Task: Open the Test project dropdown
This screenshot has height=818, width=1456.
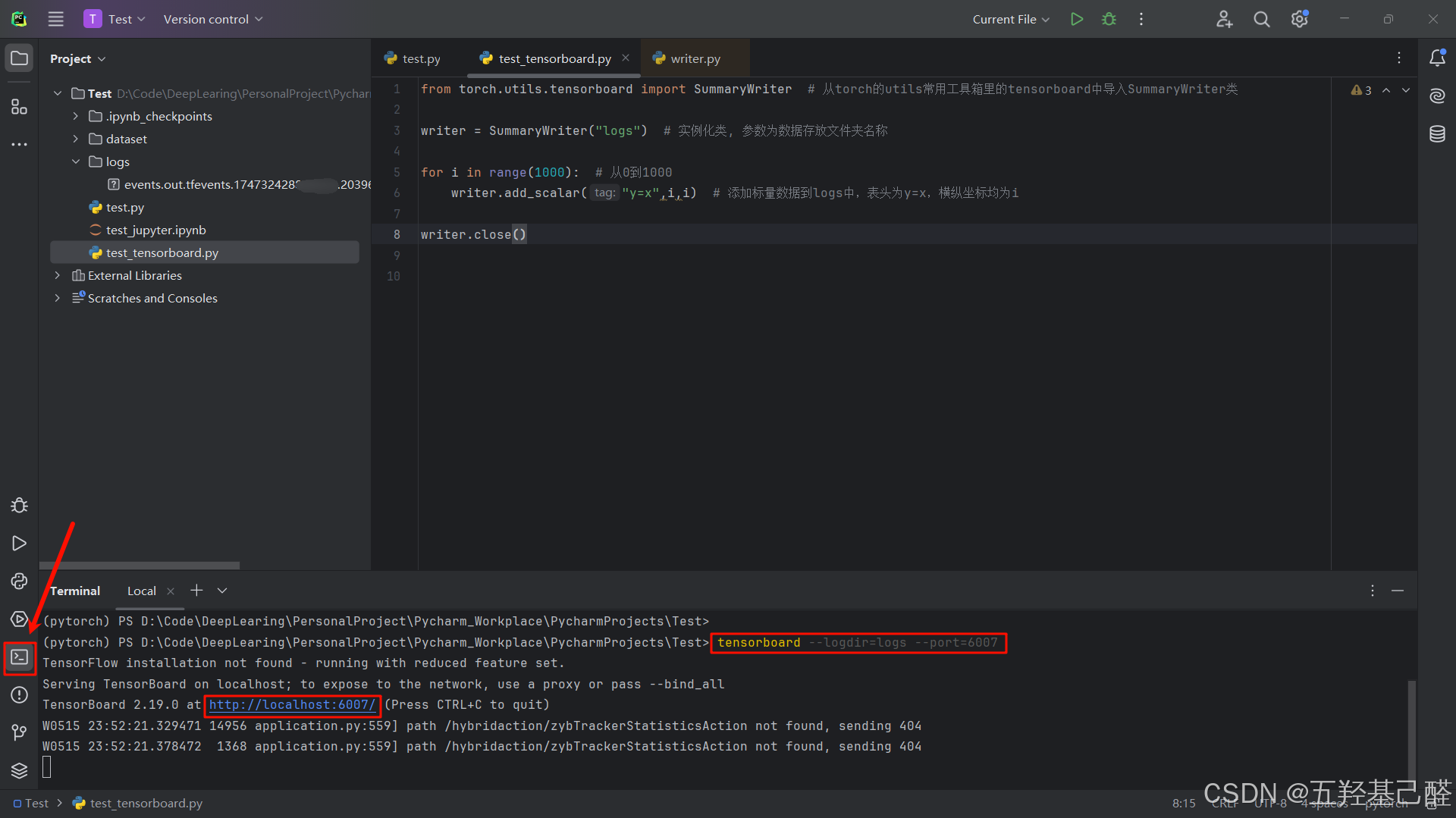Action: click(115, 19)
